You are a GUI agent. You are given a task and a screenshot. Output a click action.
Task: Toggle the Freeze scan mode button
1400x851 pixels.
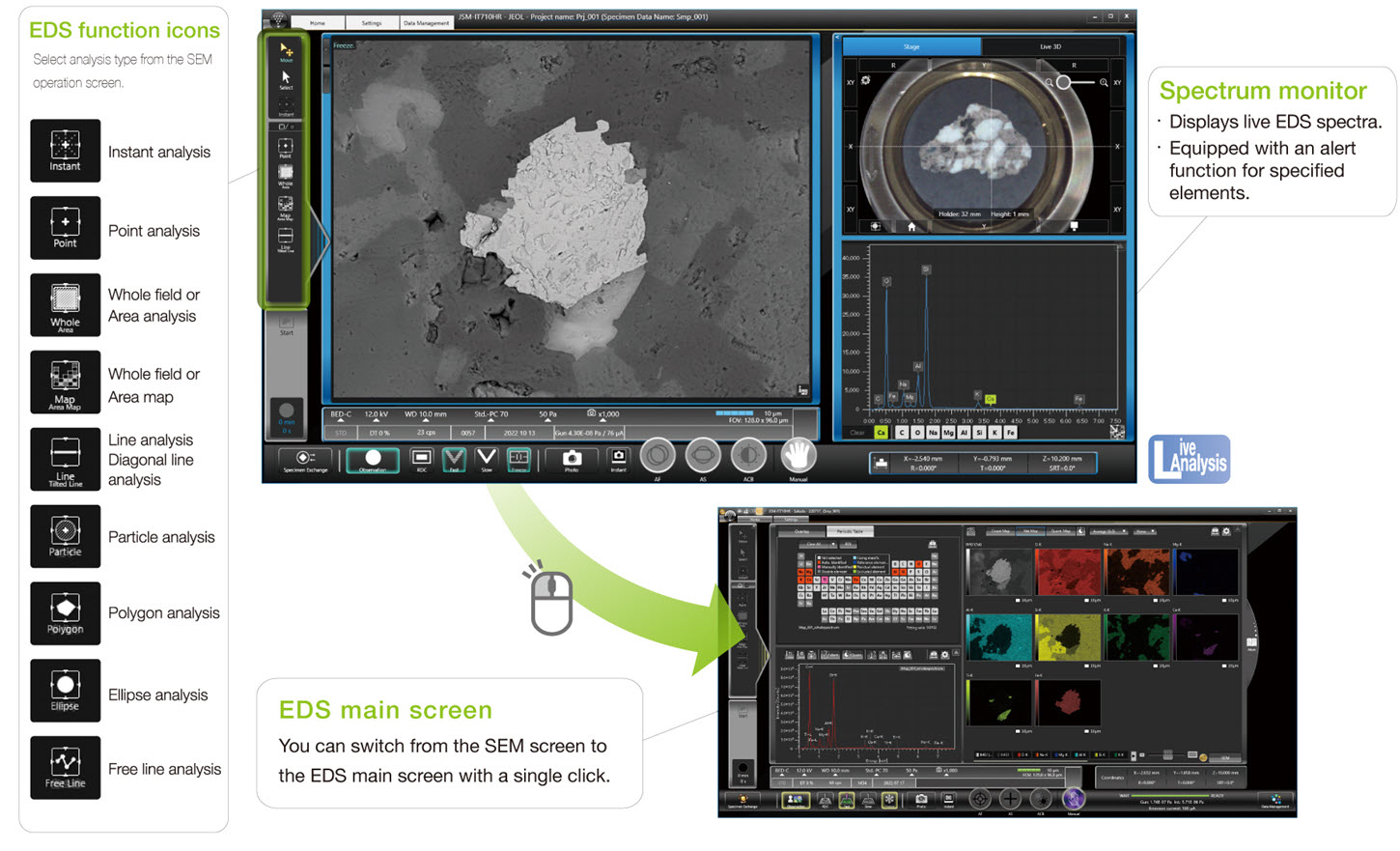point(518,459)
